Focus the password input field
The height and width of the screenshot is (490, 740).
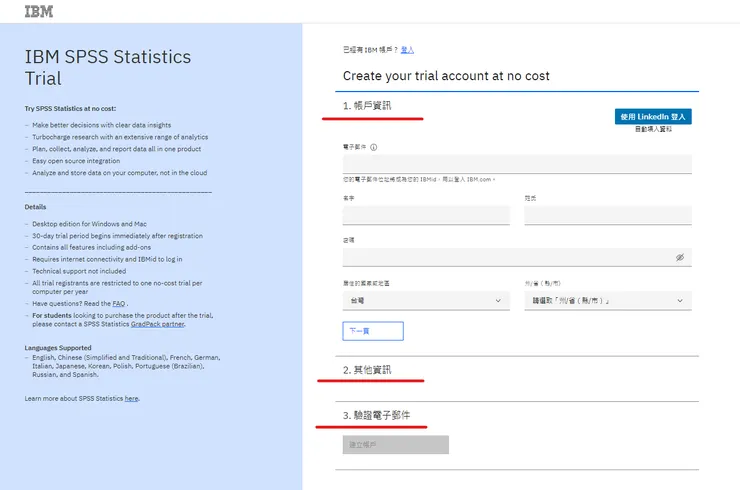[517, 257]
